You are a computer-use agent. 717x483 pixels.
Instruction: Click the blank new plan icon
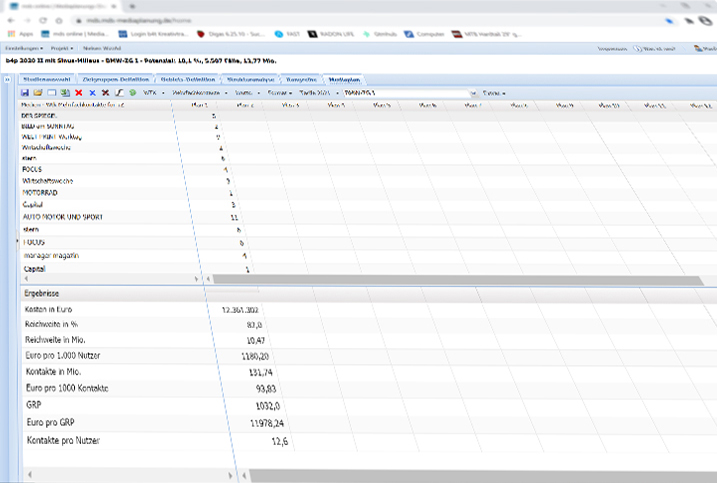tap(52, 93)
